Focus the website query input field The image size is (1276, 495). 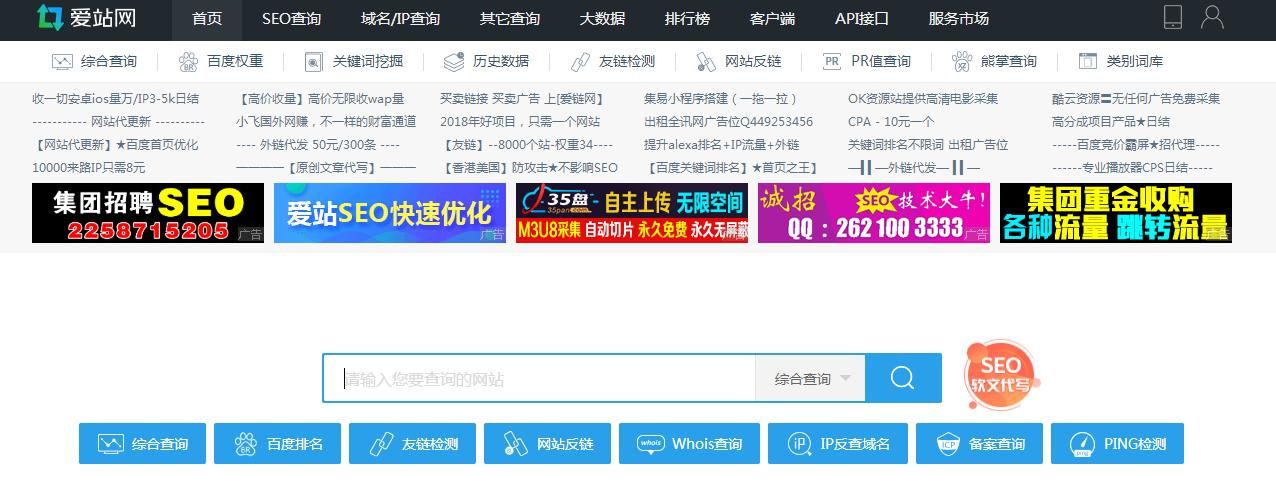tap(539, 378)
